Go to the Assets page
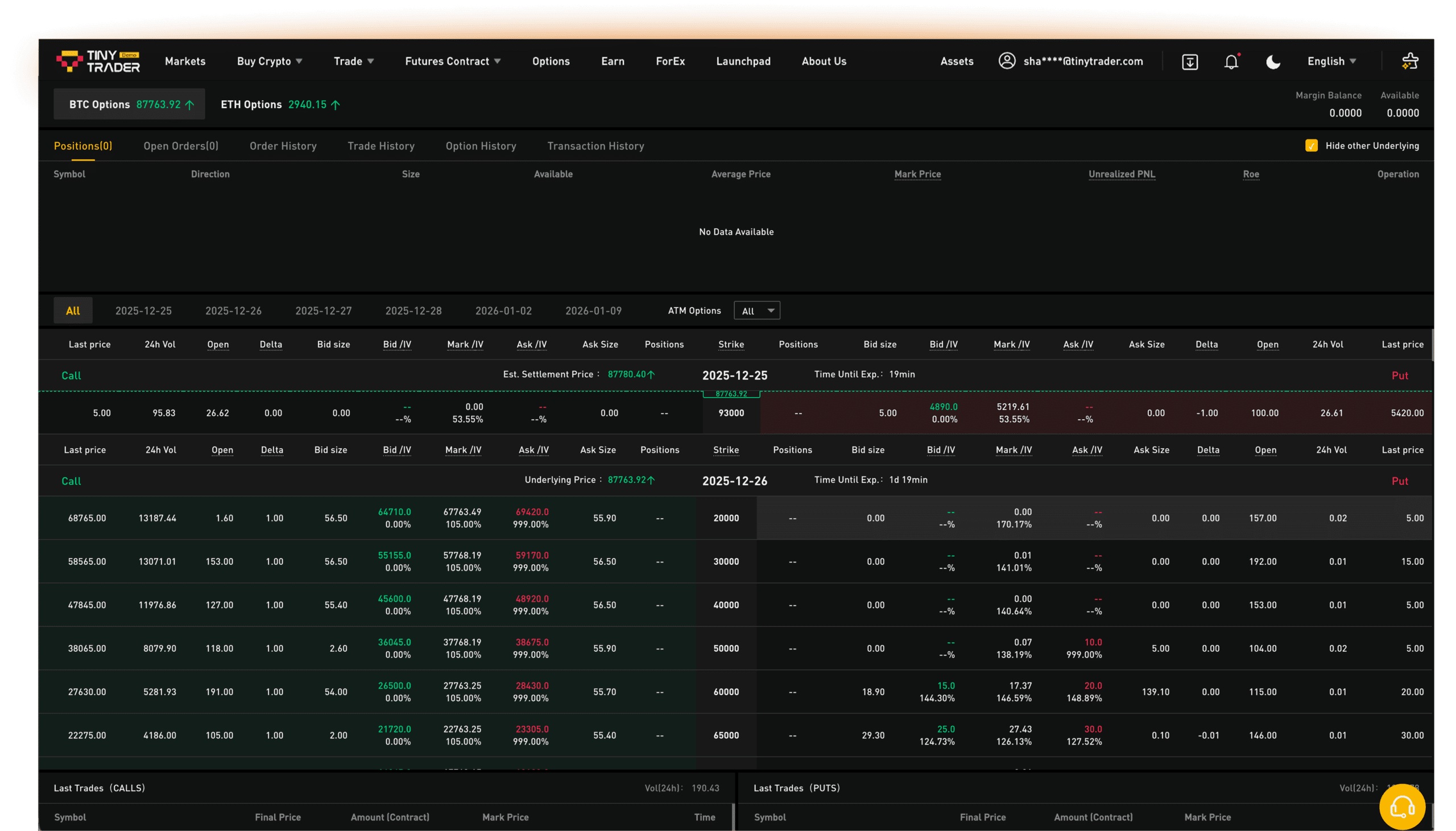1456x831 pixels. (956, 61)
